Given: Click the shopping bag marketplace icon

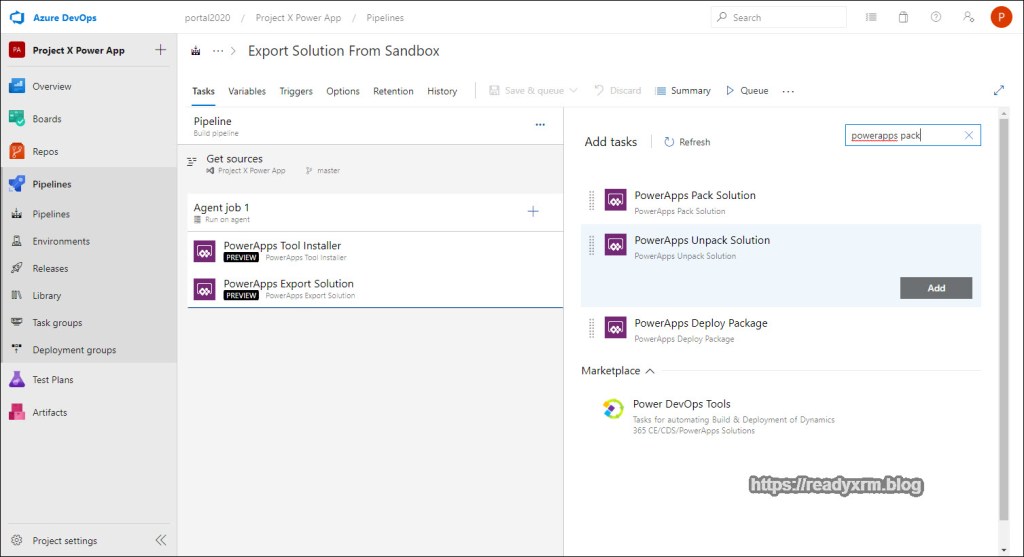Looking at the screenshot, I should click(903, 17).
